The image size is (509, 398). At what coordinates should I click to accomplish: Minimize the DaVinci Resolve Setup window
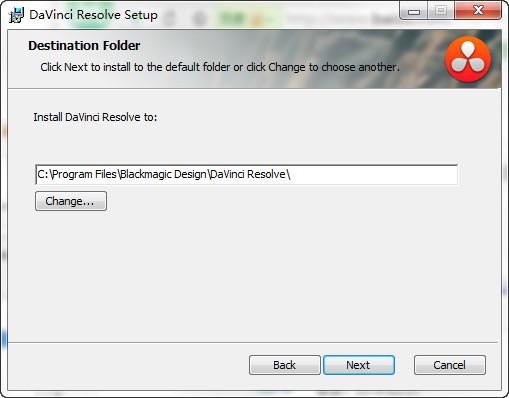click(414, 11)
